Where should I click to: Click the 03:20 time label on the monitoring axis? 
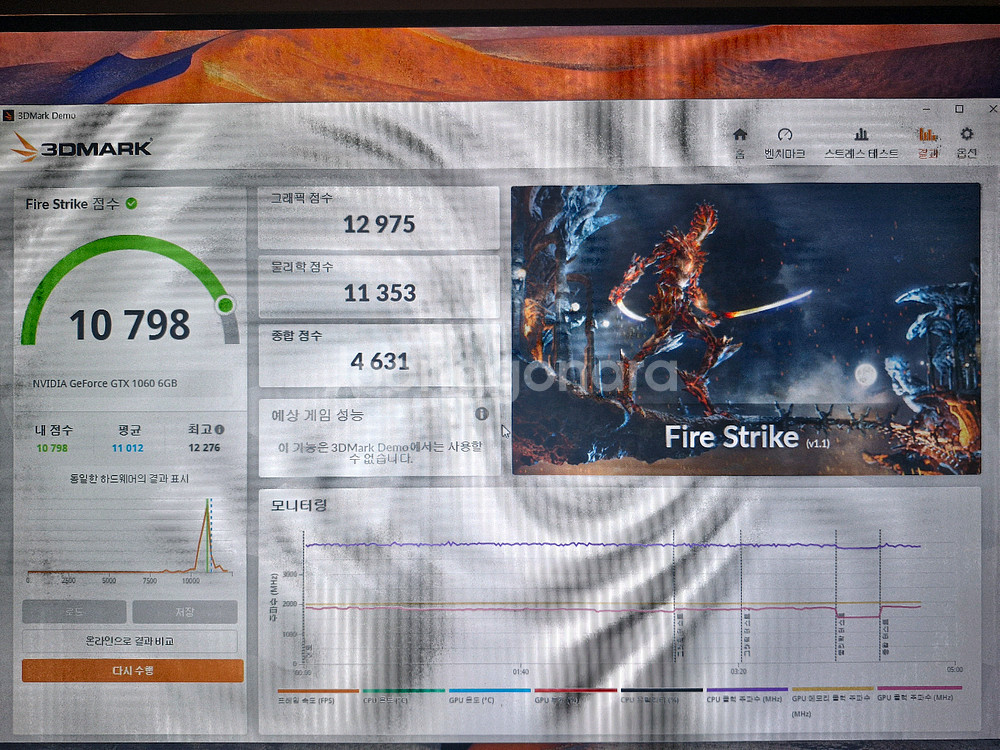tap(739, 672)
